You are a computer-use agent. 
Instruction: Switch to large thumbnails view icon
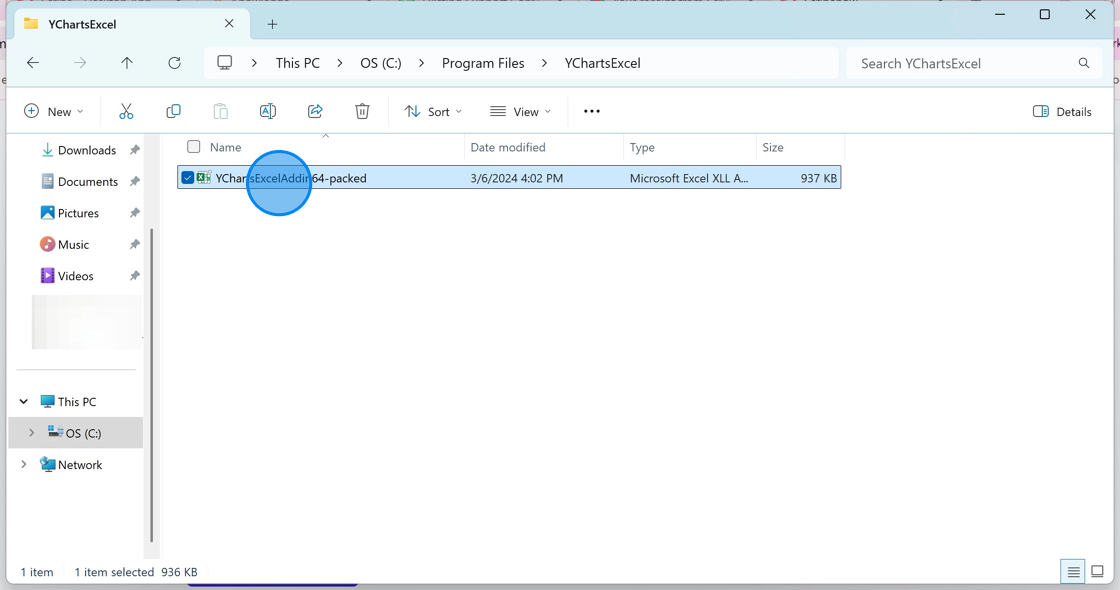pyautogui.click(x=1097, y=571)
